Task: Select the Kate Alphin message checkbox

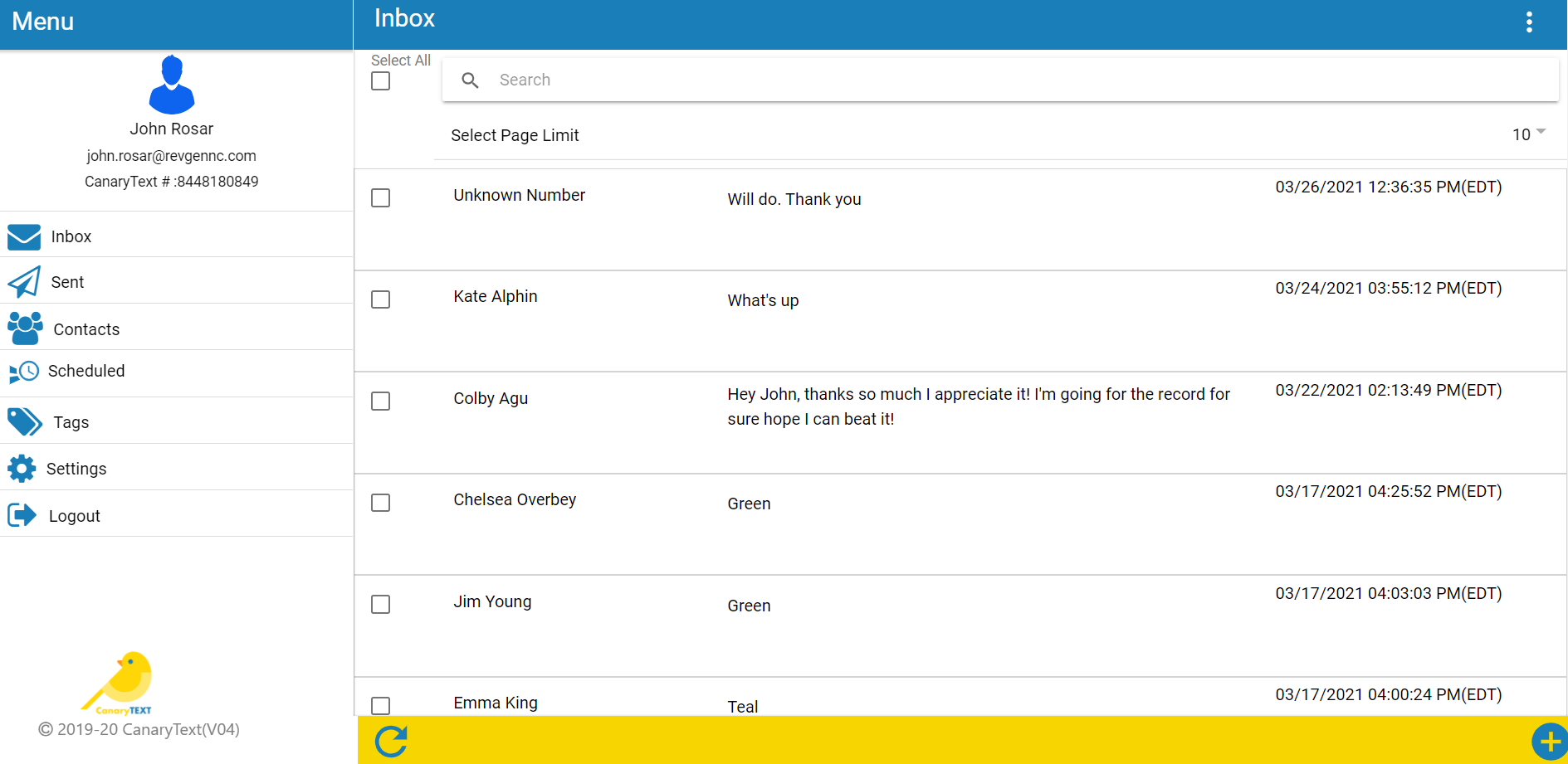Action: (x=381, y=299)
